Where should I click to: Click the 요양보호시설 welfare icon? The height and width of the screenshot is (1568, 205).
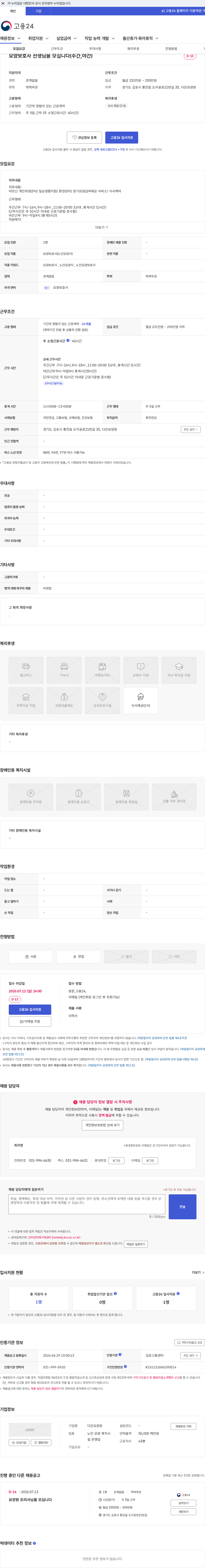102,701
